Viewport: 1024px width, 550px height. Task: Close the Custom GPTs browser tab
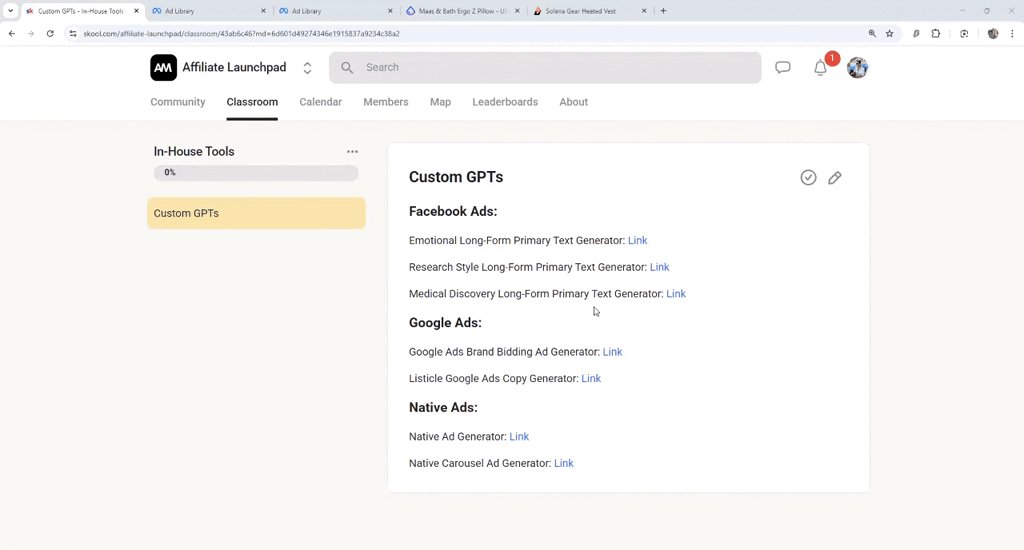click(136, 11)
